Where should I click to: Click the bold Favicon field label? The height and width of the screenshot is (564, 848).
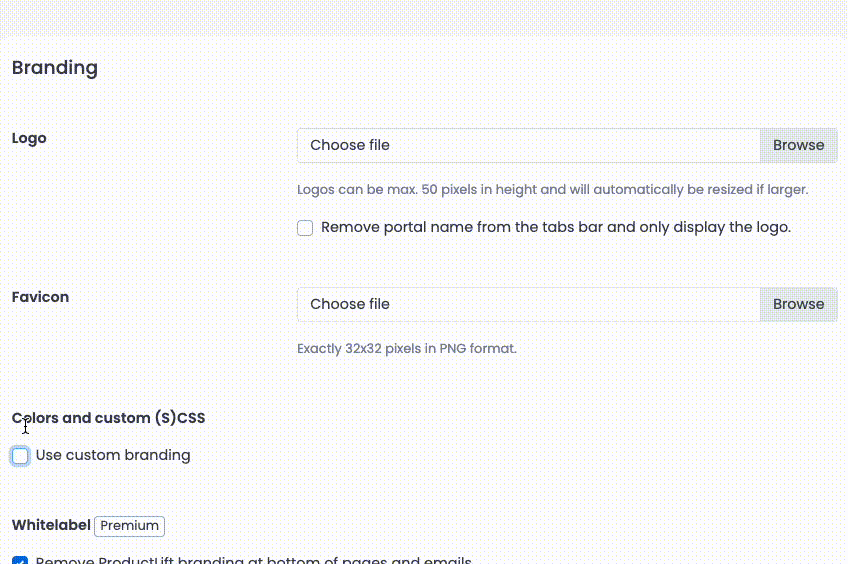coord(40,297)
